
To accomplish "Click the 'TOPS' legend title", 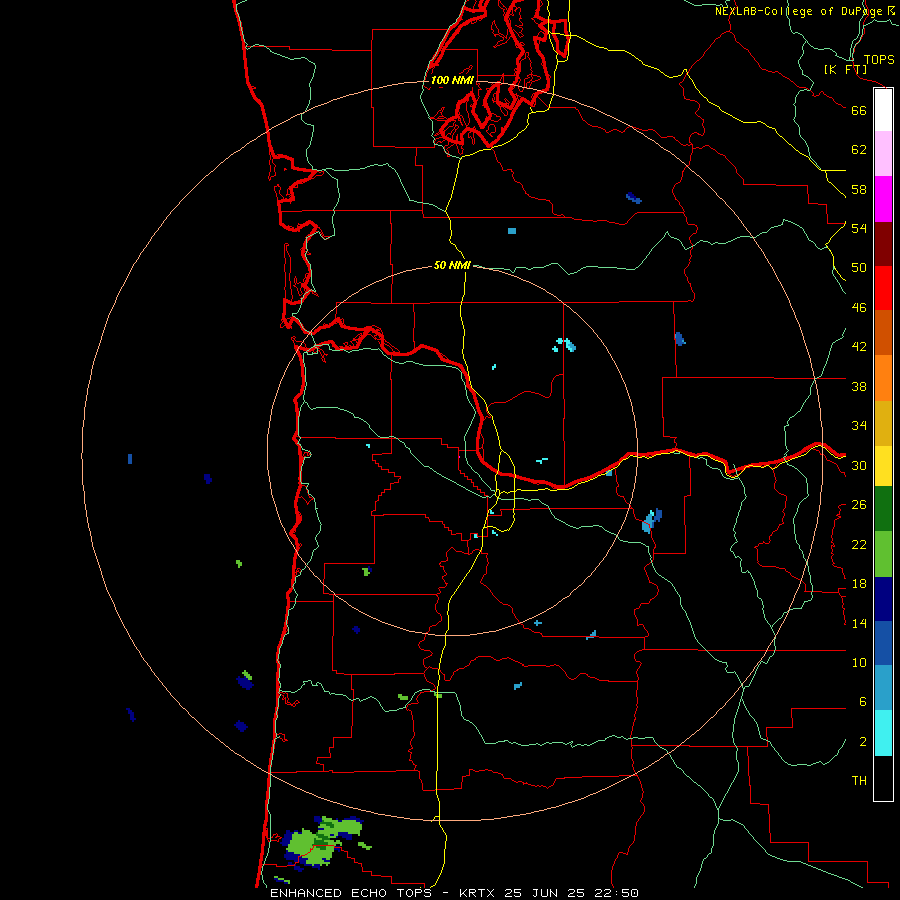I will coord(879,59).
